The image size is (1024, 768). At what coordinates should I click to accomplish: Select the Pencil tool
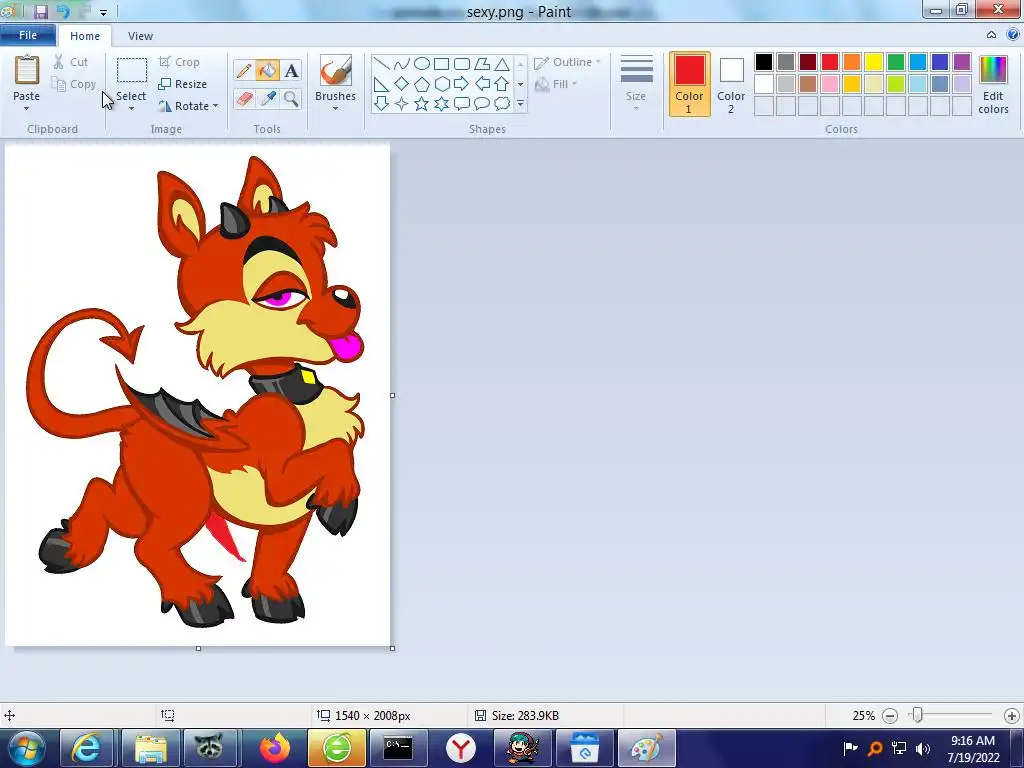click(x=244, y=71)
